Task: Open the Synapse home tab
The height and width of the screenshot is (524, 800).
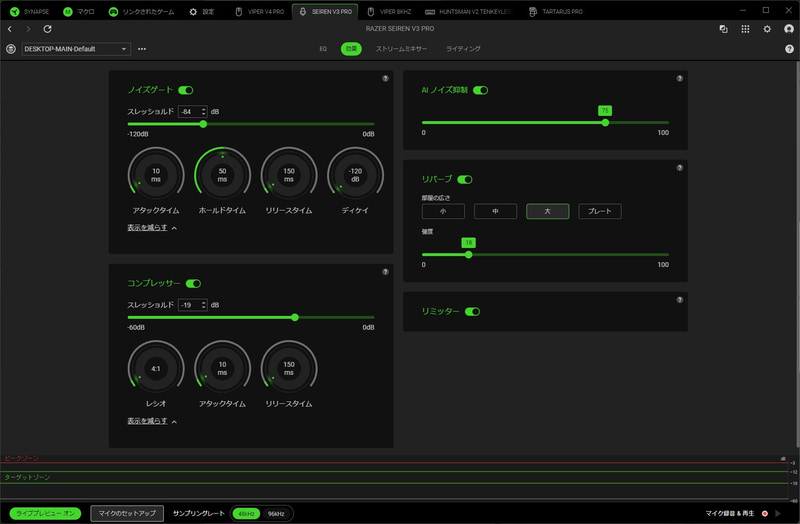Action: 30,11
